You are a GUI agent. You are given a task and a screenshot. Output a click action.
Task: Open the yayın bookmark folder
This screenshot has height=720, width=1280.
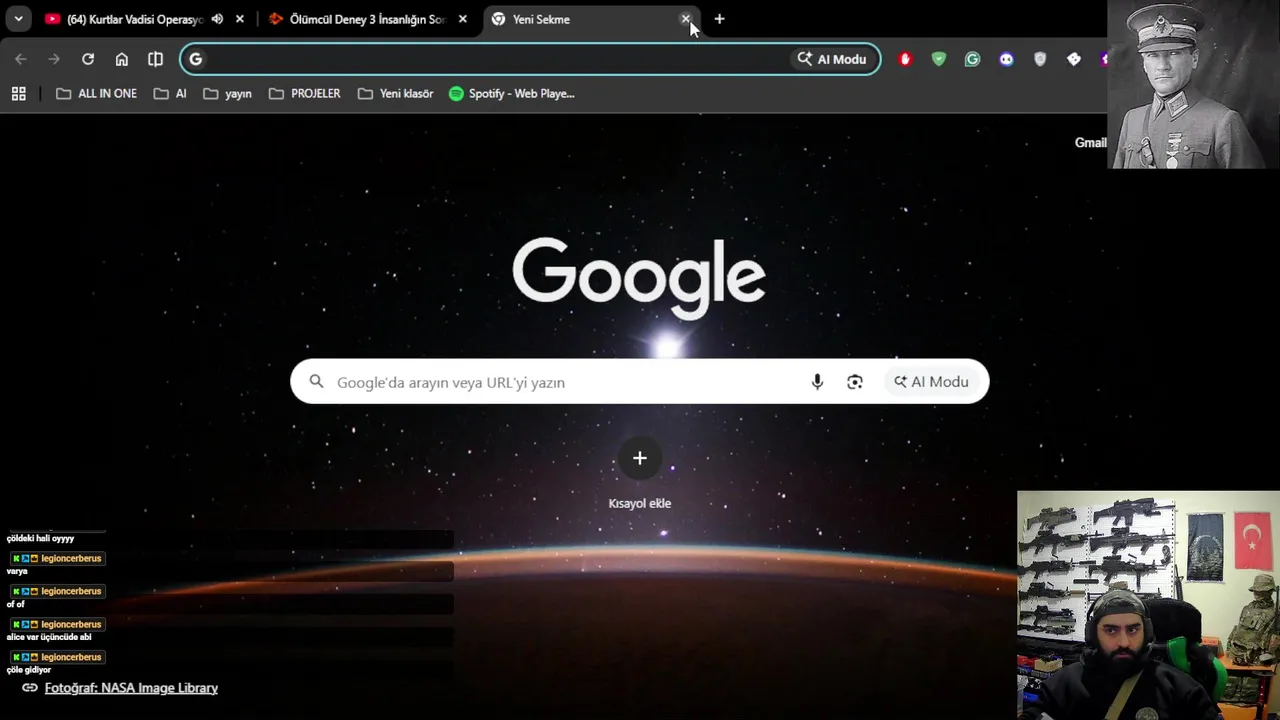pos(227,93)
